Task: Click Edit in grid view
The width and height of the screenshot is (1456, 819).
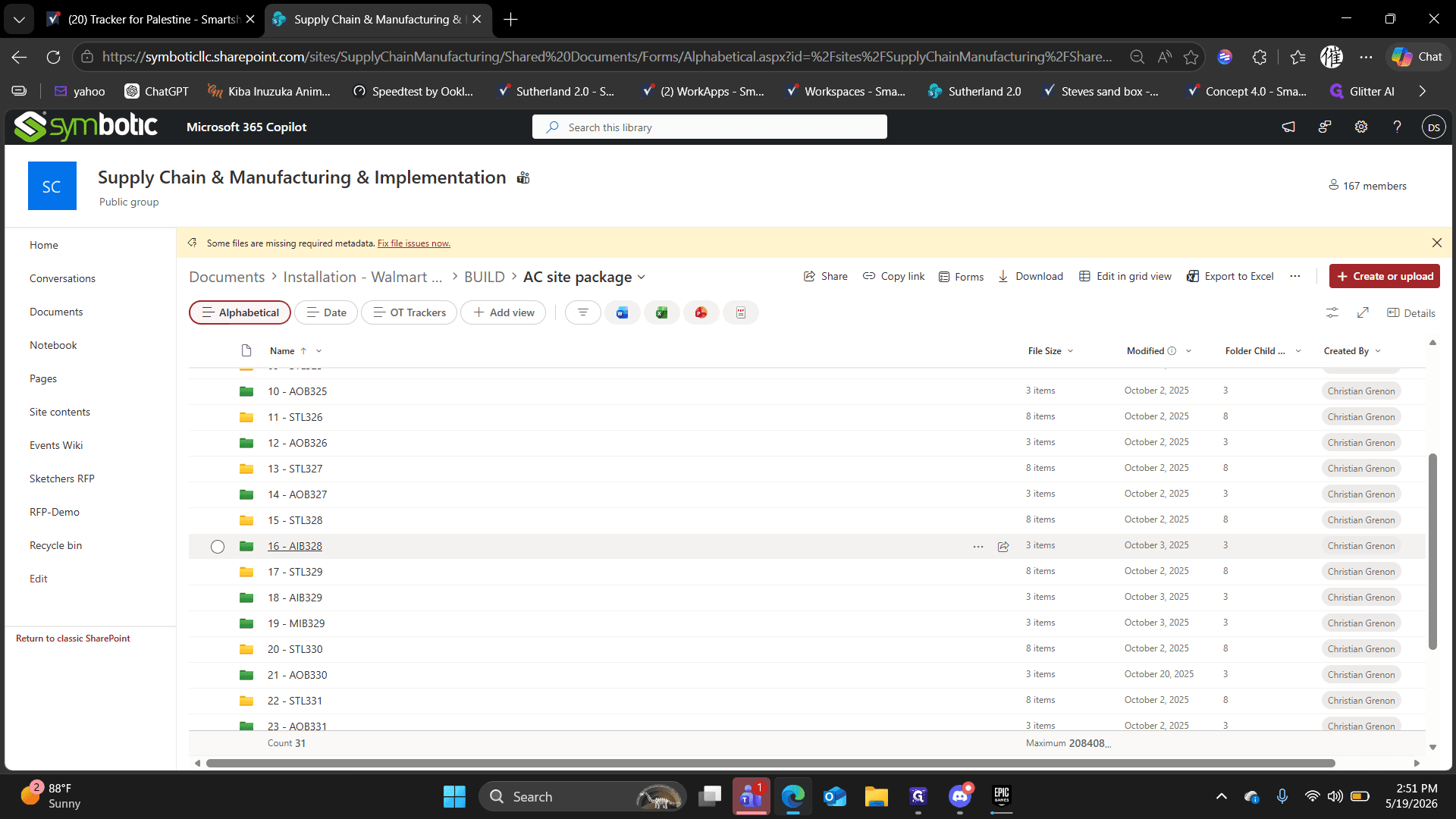Action: point(1125,276)
